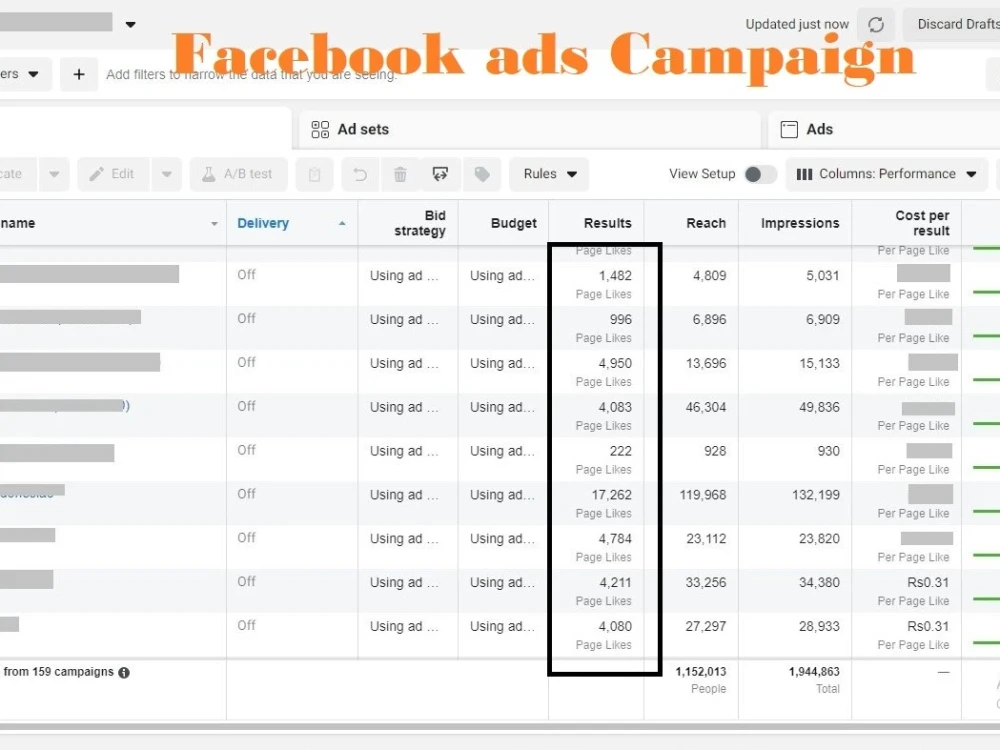
Task: Click the 4,950 results value
Action: click(615, 364)
